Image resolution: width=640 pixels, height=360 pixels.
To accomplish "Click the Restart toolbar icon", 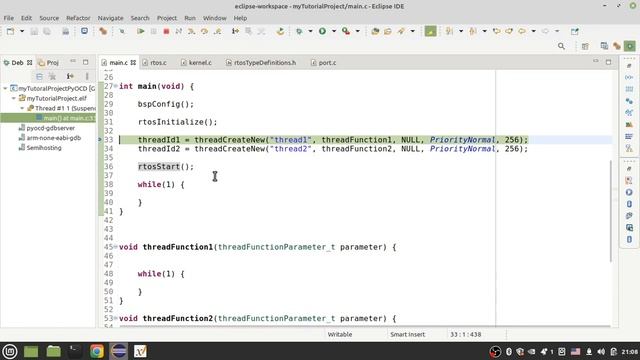I will [x=280, y=31].
